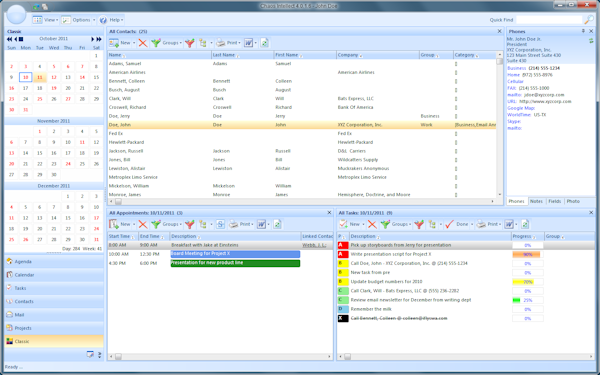Select the 90% progress bar for the presentation script task
Viewport: 600px width, 375px height.
[527, 254]
